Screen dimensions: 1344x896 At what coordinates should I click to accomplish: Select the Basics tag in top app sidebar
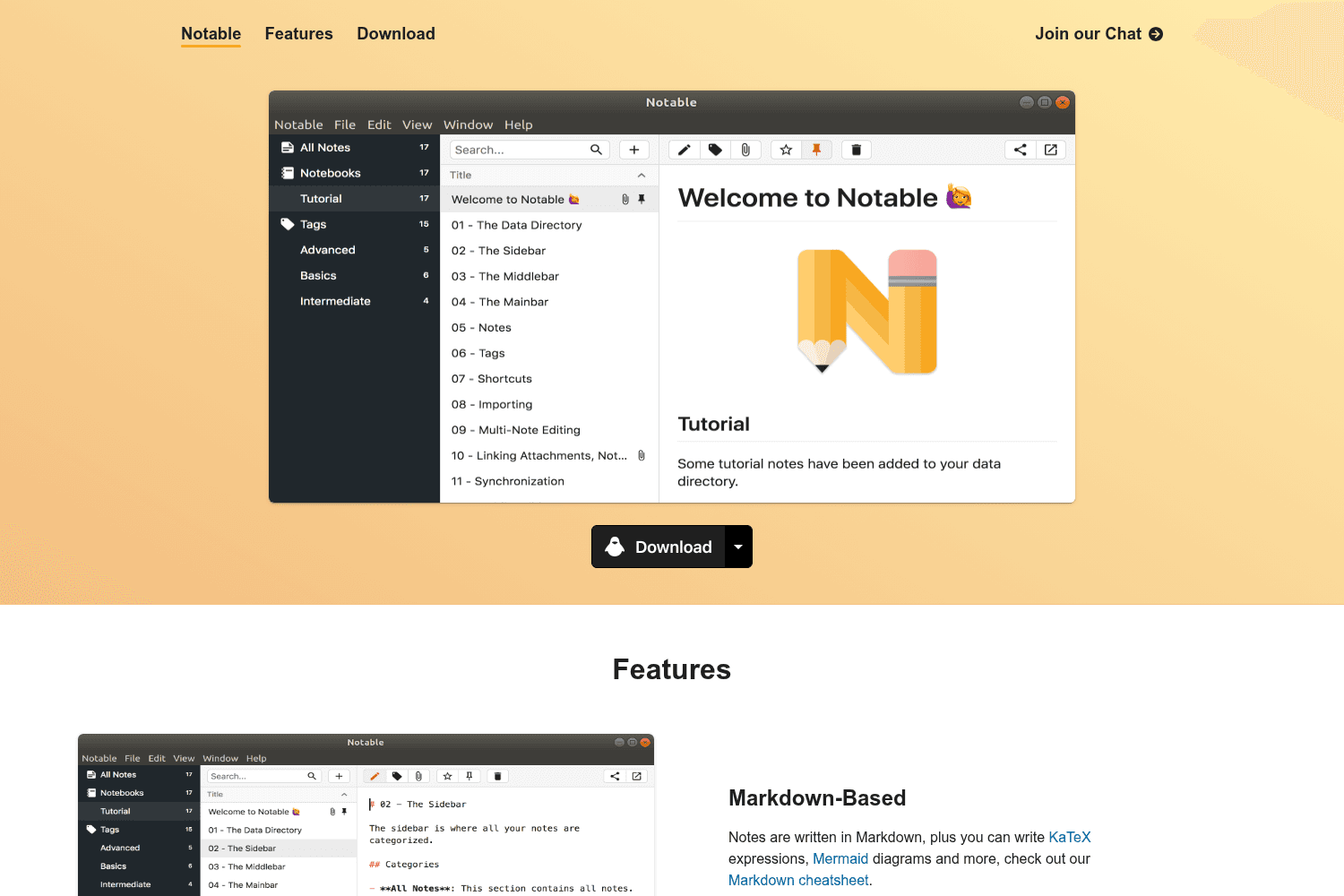(355, 275)
